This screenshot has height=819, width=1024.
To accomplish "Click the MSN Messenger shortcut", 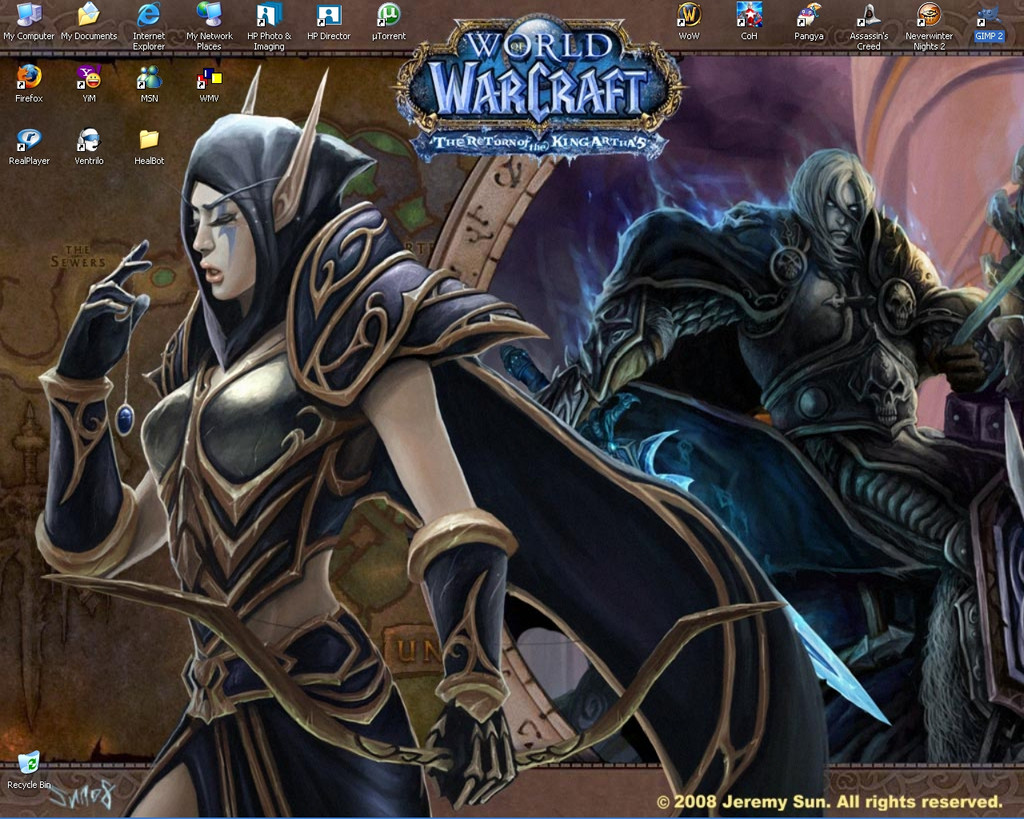I will click(149, 84).
